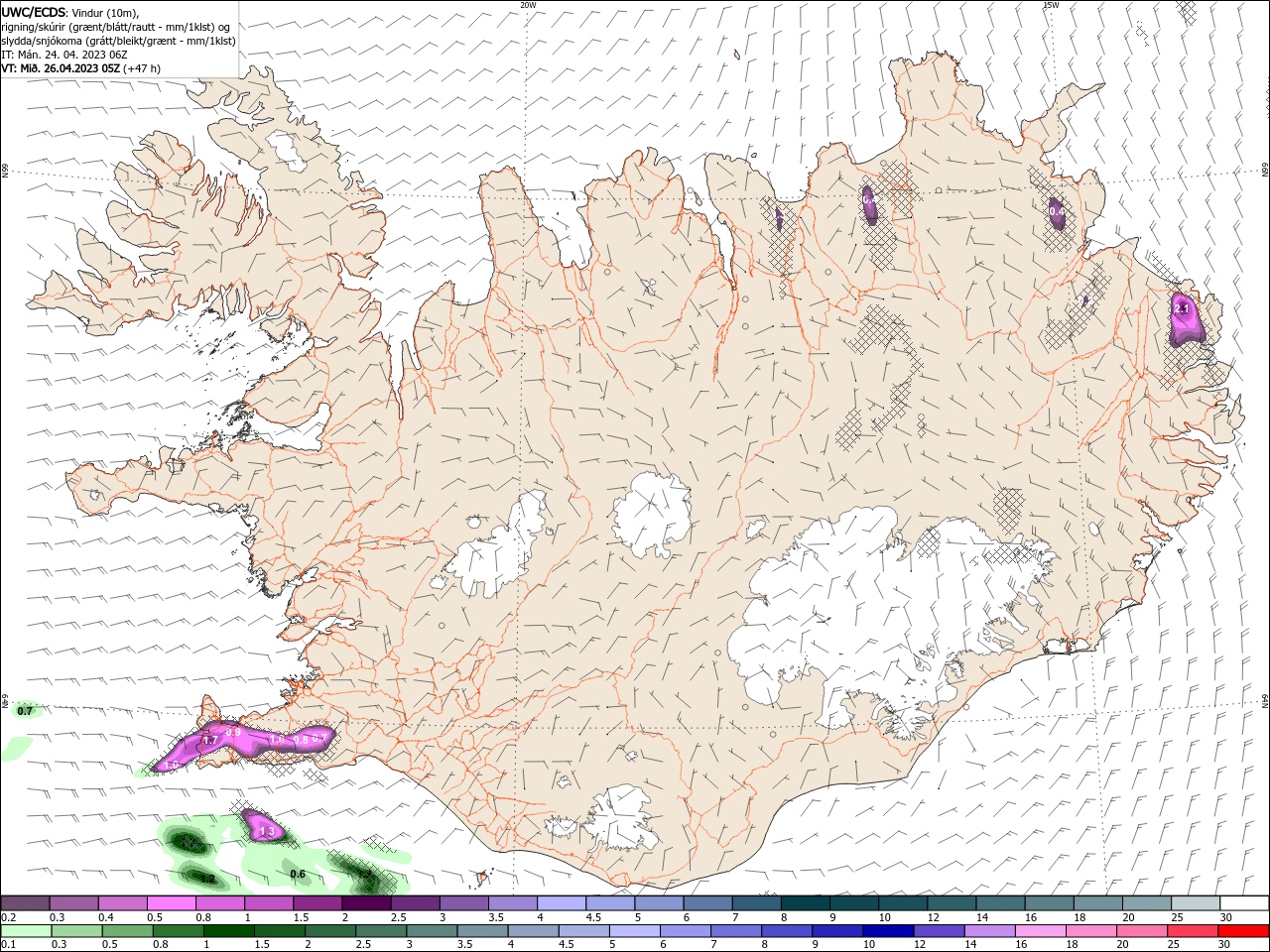Select the darkest green swatch starting at '1' bottom row
The image size is (1270, 952).
pyautogui.click(x=227, y=931)
